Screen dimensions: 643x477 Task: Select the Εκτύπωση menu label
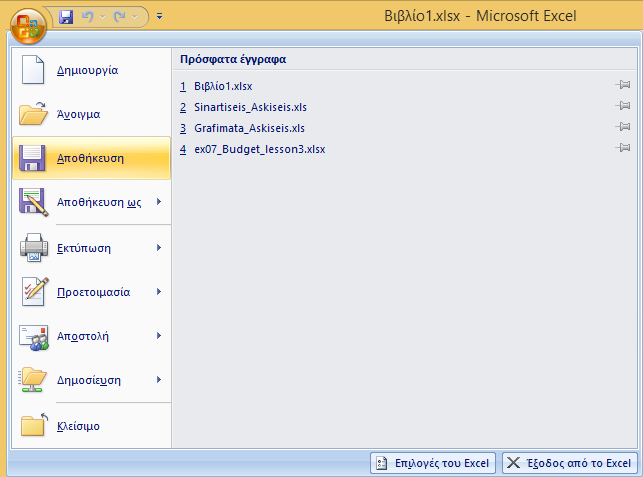point(84,249)
